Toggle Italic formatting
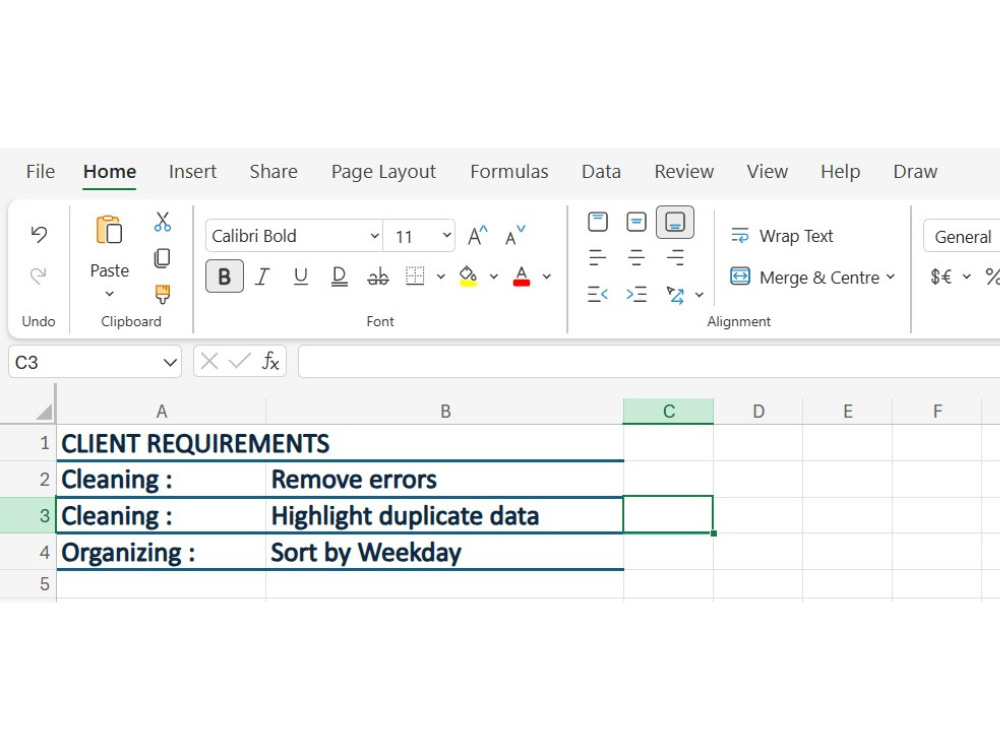 pos(262,276)
